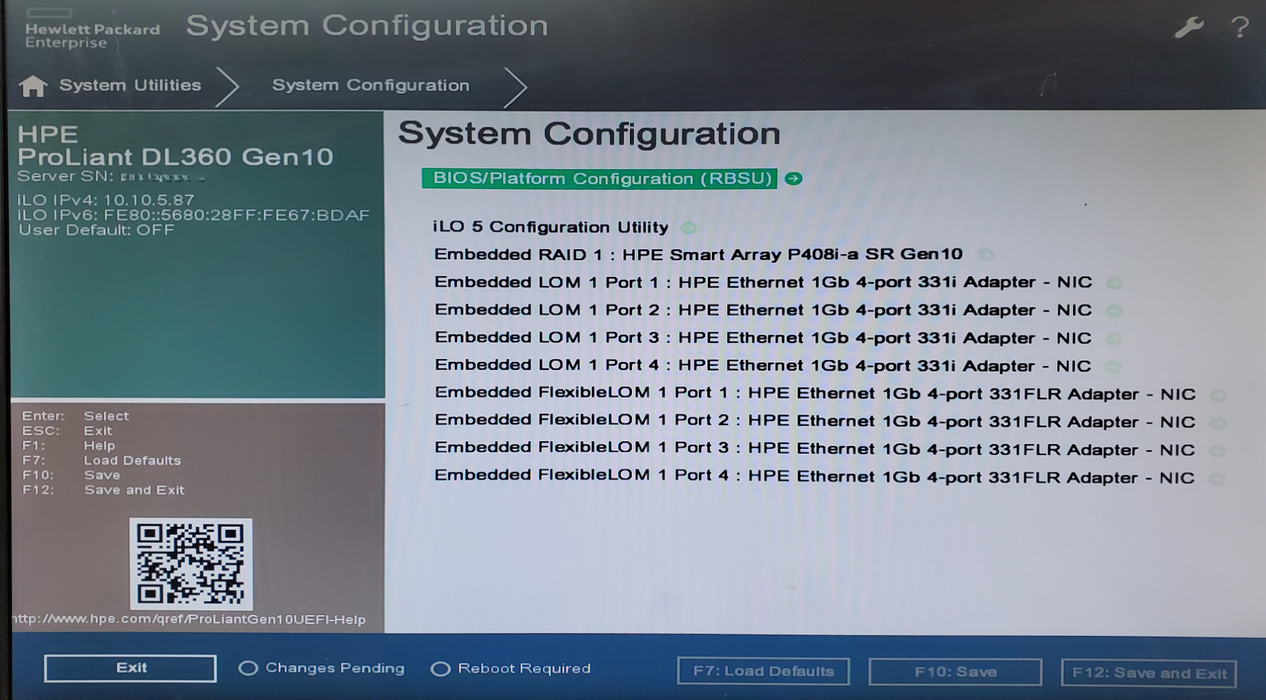Screen dimensions: 1266x700
Task: Click arrow icon beside FlexibleLOM 1 Port 4
Action: (x=1217, y=479)
